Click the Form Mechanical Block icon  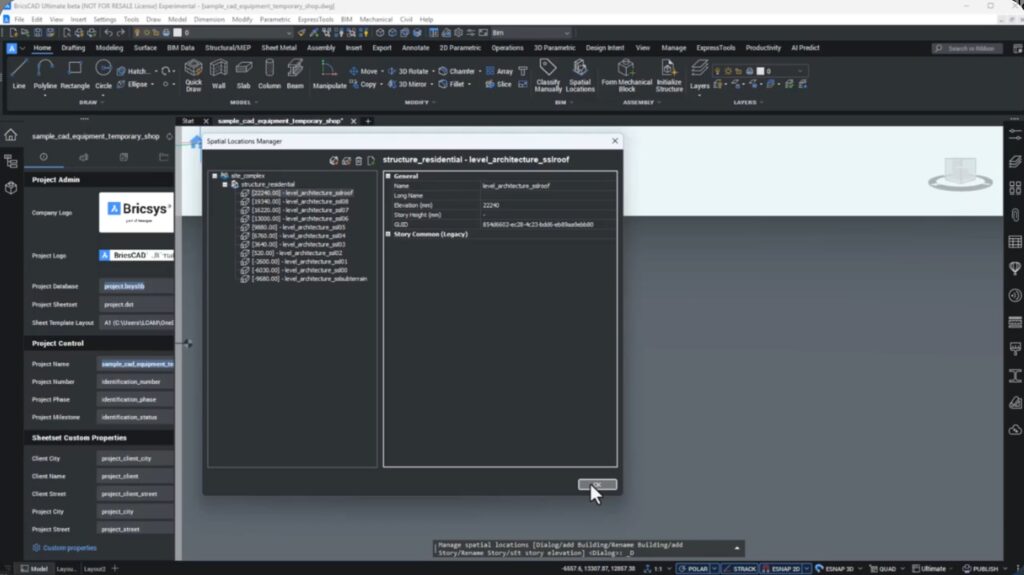[626, 75]
